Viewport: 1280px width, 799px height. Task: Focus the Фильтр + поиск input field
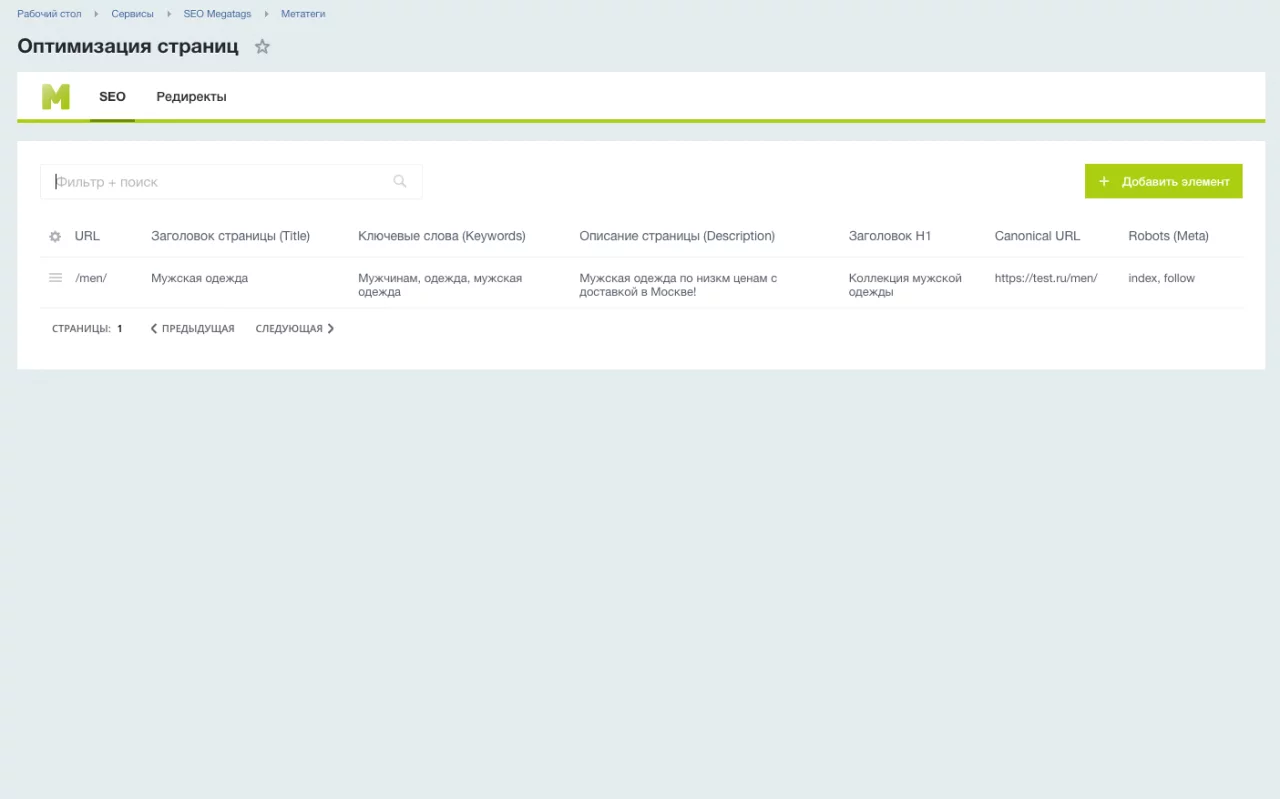coord(220,182)
